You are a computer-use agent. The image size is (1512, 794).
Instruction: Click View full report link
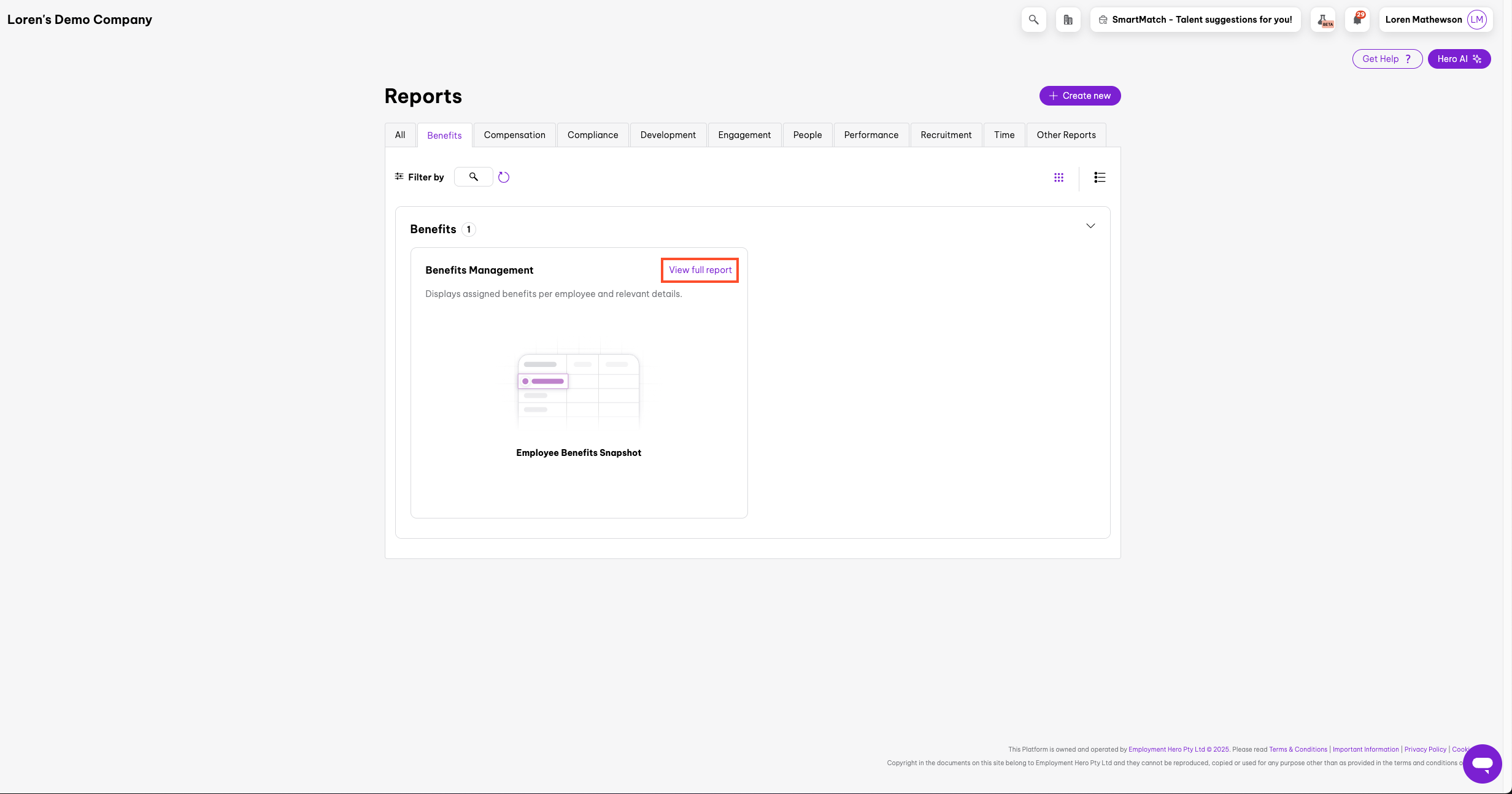(x=700, y=270)
